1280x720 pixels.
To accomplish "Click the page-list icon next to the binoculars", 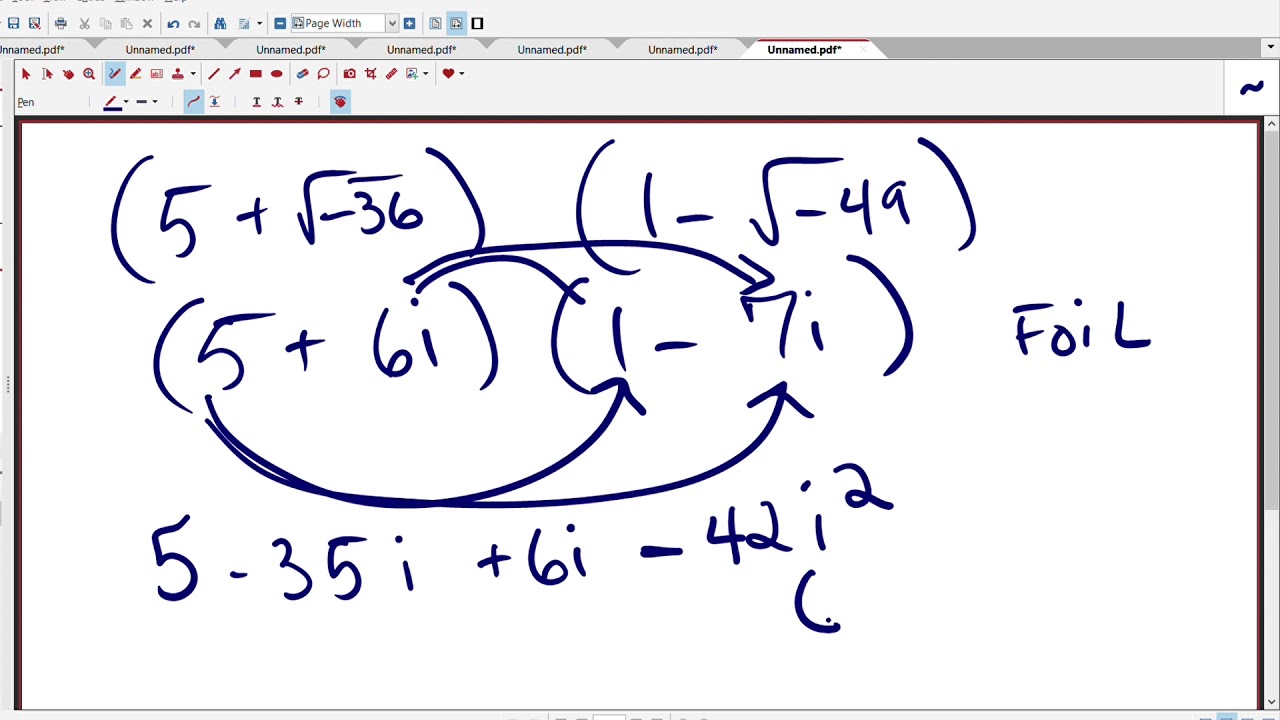I will 244,23.
